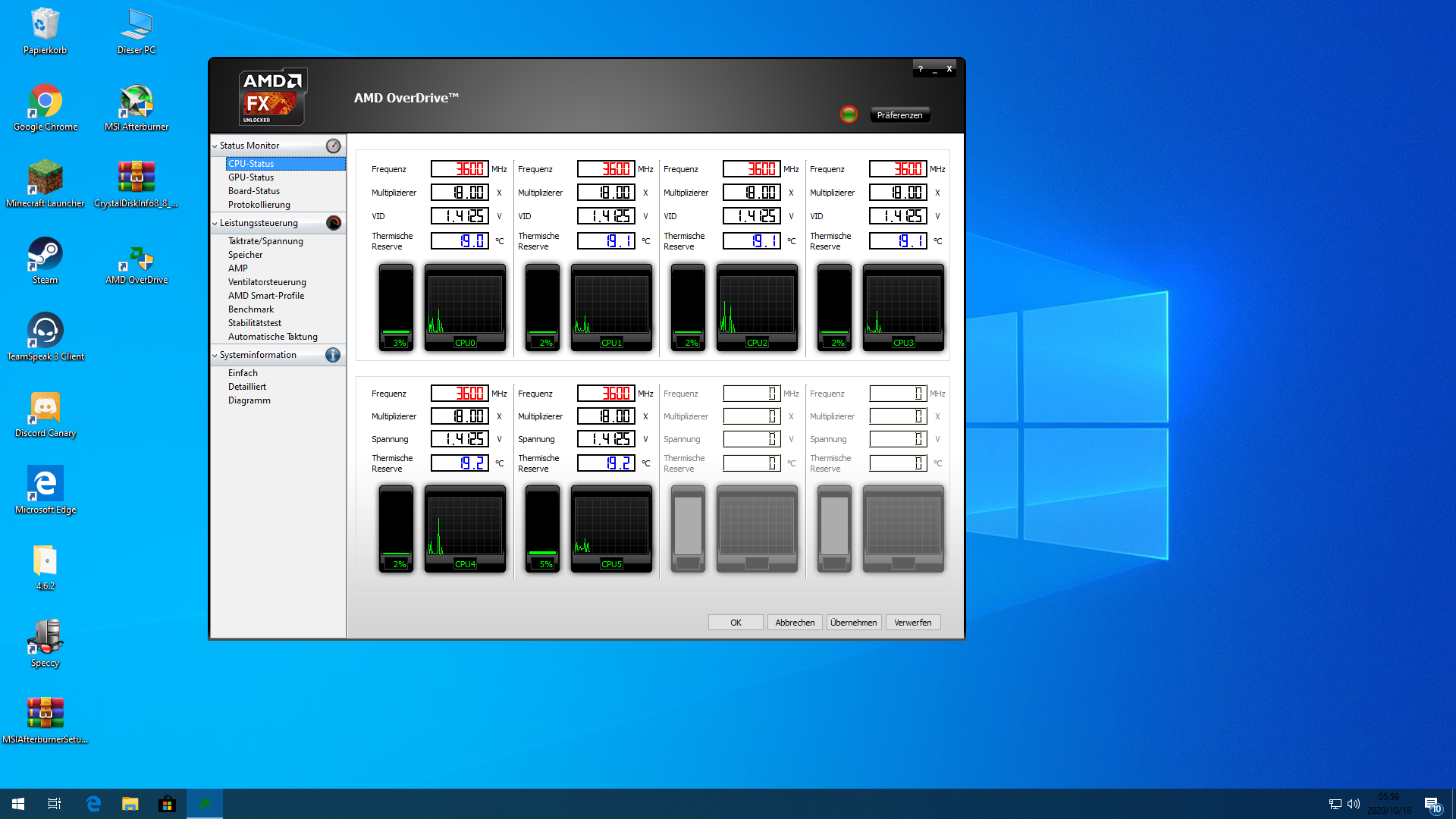Open File Explorer from the taskbar
Viewport: 1456px width, 819px height.
pyautogui.click(x=130, y=804)
